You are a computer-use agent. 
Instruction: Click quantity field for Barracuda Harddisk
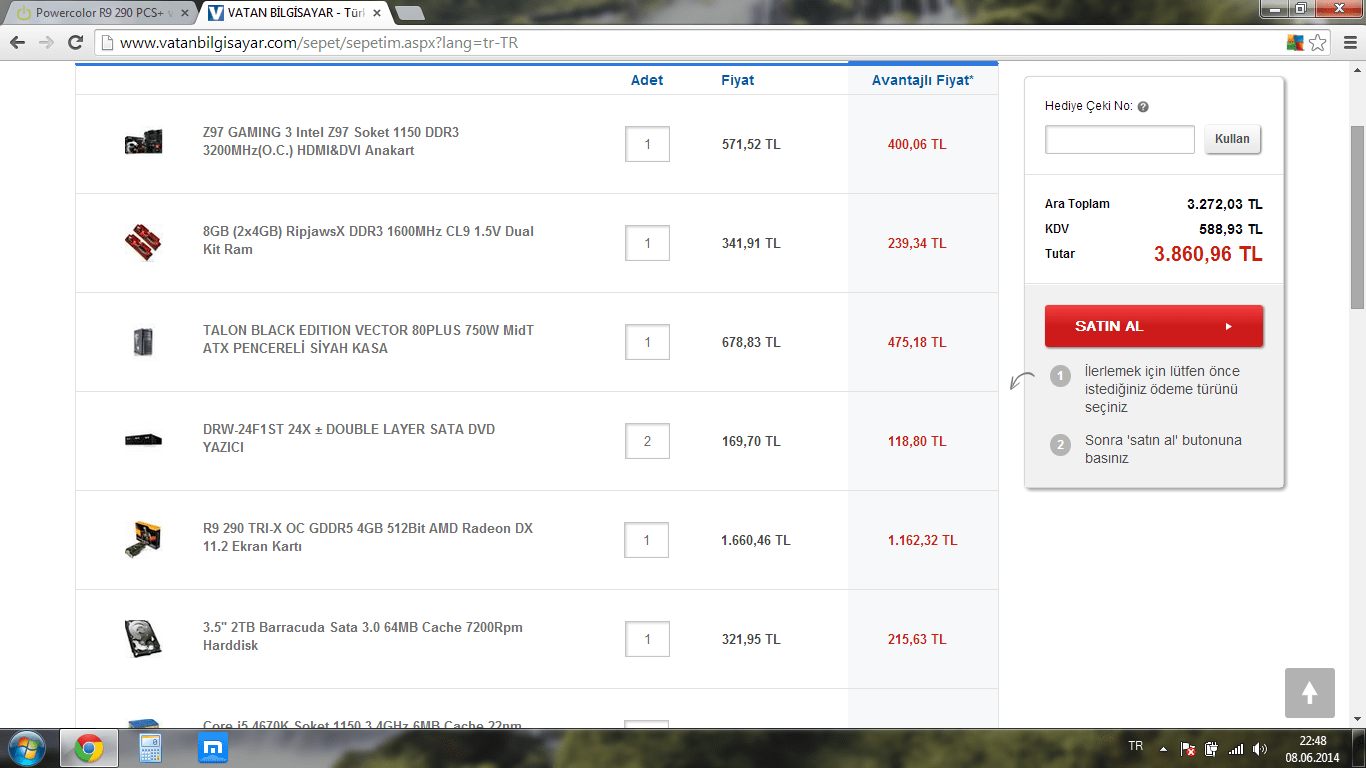(647, 639)
